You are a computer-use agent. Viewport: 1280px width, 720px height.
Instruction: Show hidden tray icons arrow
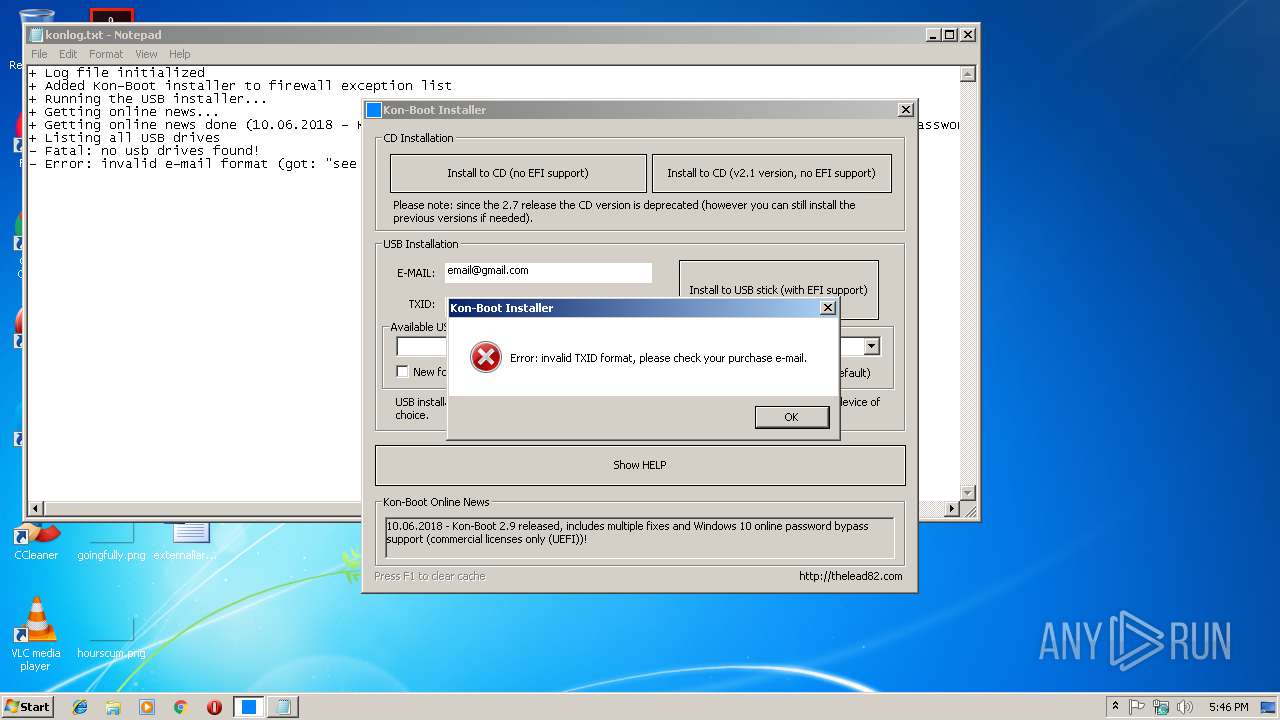click(x=1115, y=706)
